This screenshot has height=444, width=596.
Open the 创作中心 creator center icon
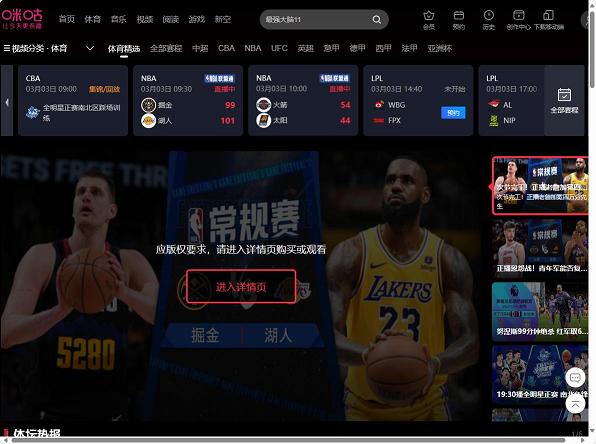(x=518, y=16)
